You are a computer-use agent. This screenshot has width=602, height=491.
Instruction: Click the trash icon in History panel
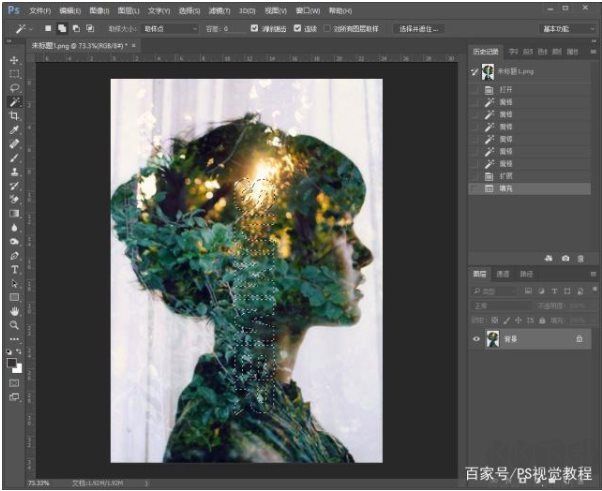(x=582, y=258)
